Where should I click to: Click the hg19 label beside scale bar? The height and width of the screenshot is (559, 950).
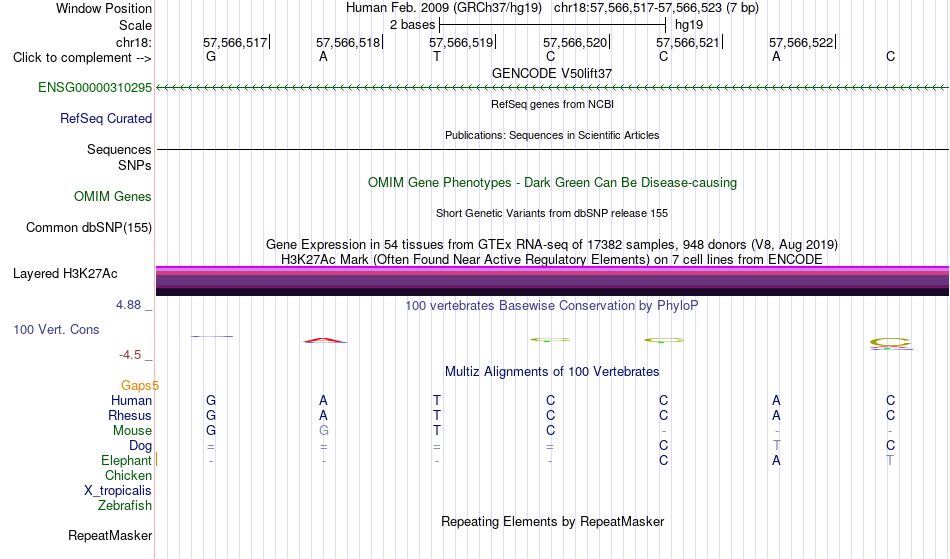point(689,25)
